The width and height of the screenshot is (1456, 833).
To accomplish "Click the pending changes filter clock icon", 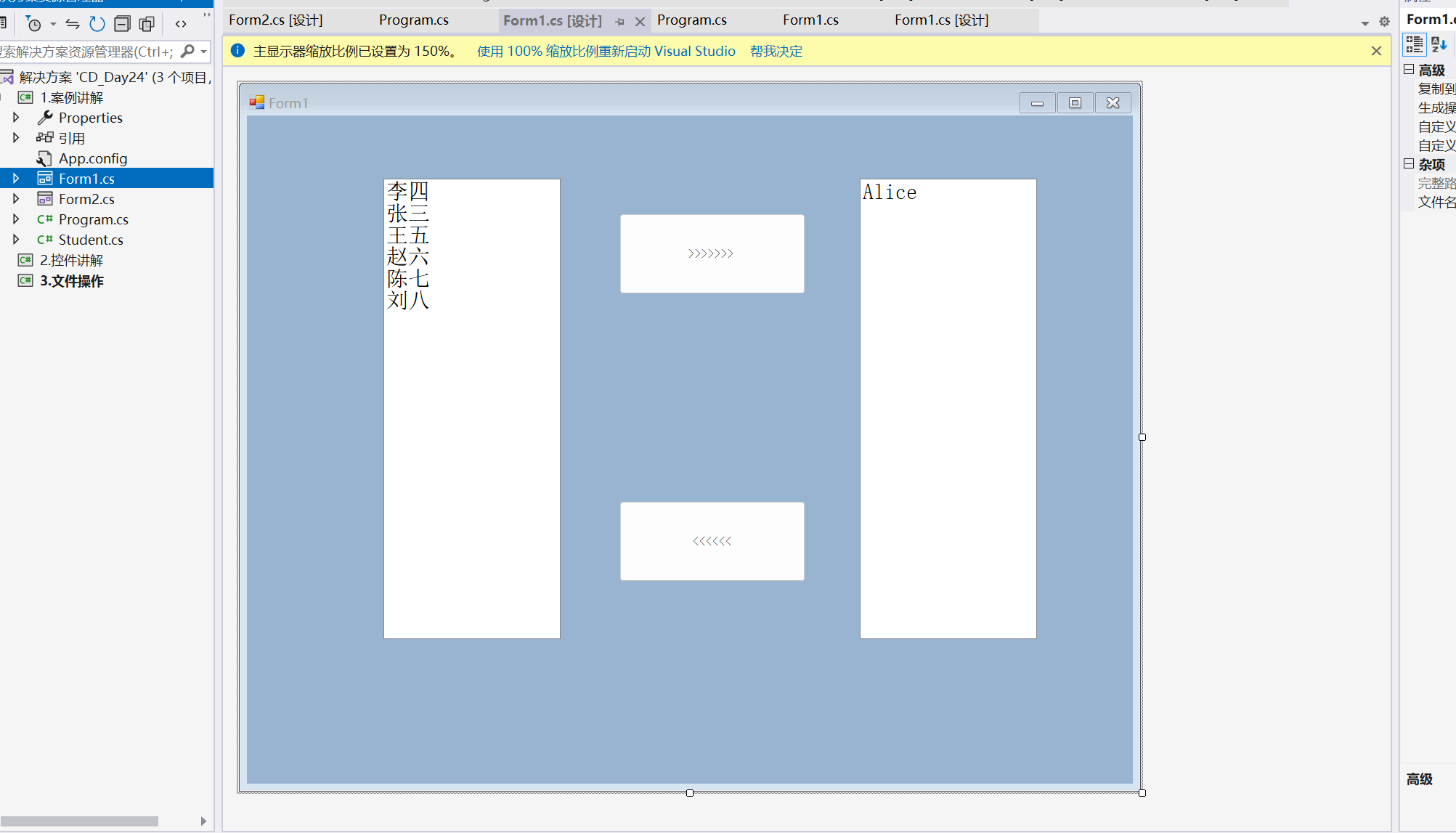I will pyautogui.click(x=33, y=24).
